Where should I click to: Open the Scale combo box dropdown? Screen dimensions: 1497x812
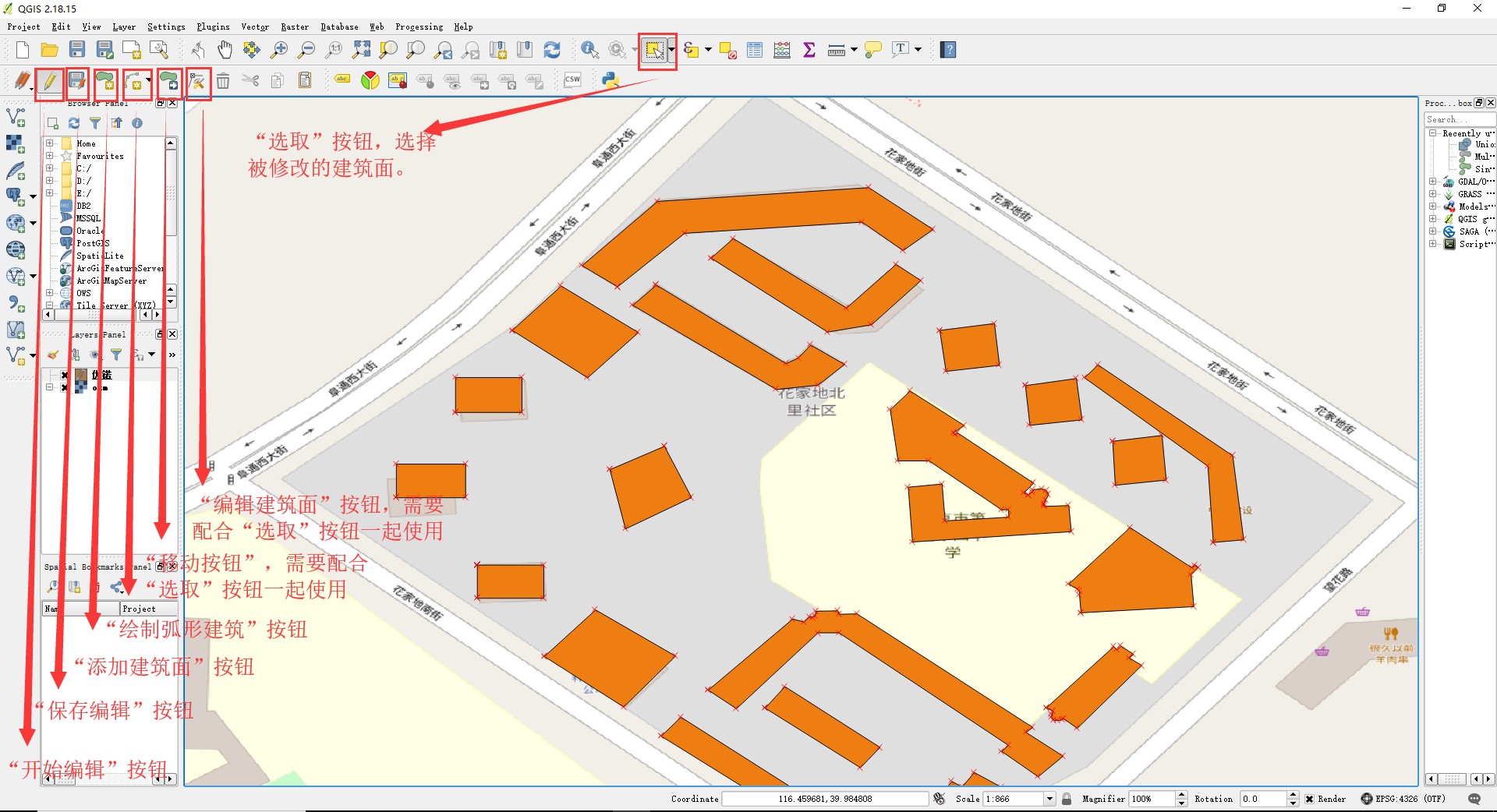pyautogui.click(x=1048, y=799)
